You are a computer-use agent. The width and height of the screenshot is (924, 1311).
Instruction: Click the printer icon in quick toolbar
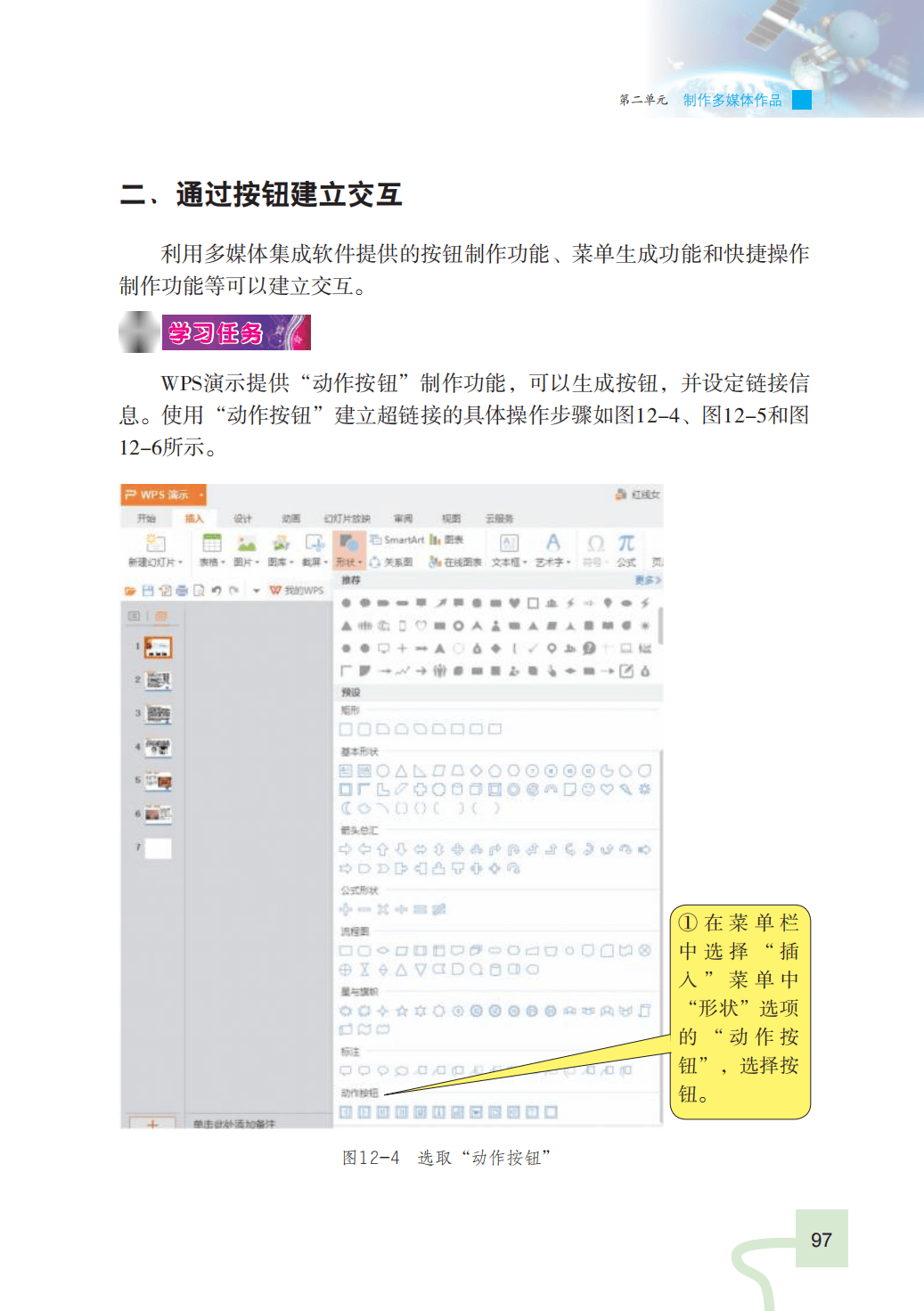(182, 590)
